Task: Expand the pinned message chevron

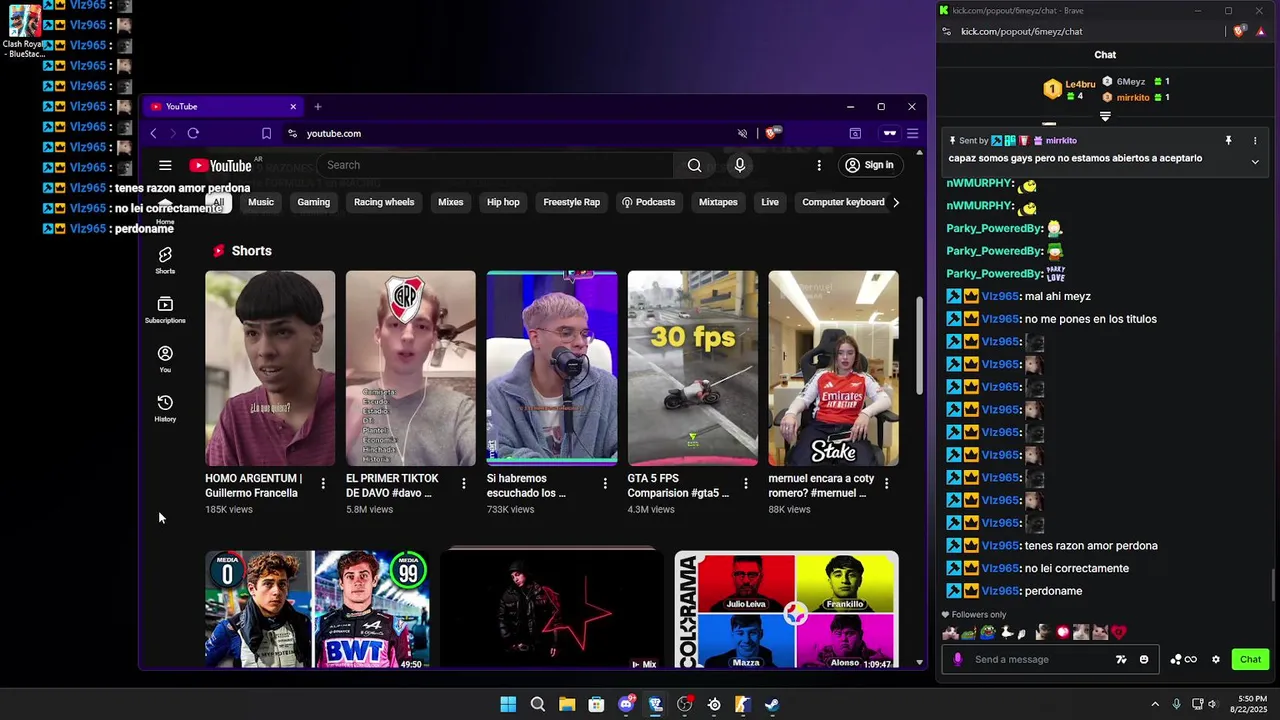Action: [x=1255, y=161]
